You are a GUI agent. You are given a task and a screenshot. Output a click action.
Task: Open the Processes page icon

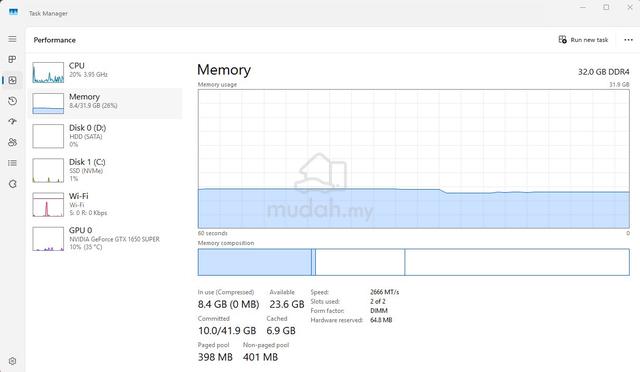12,59
